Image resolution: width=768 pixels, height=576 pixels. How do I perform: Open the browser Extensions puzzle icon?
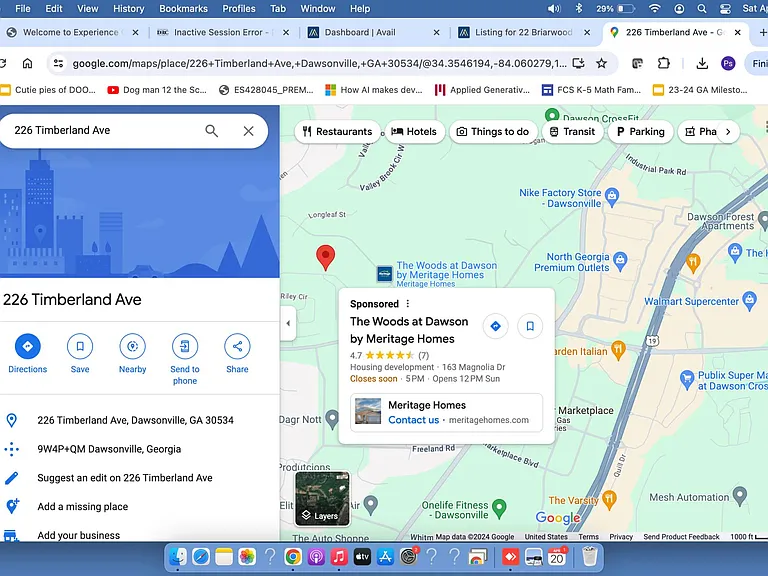click(x=663, y=63)
